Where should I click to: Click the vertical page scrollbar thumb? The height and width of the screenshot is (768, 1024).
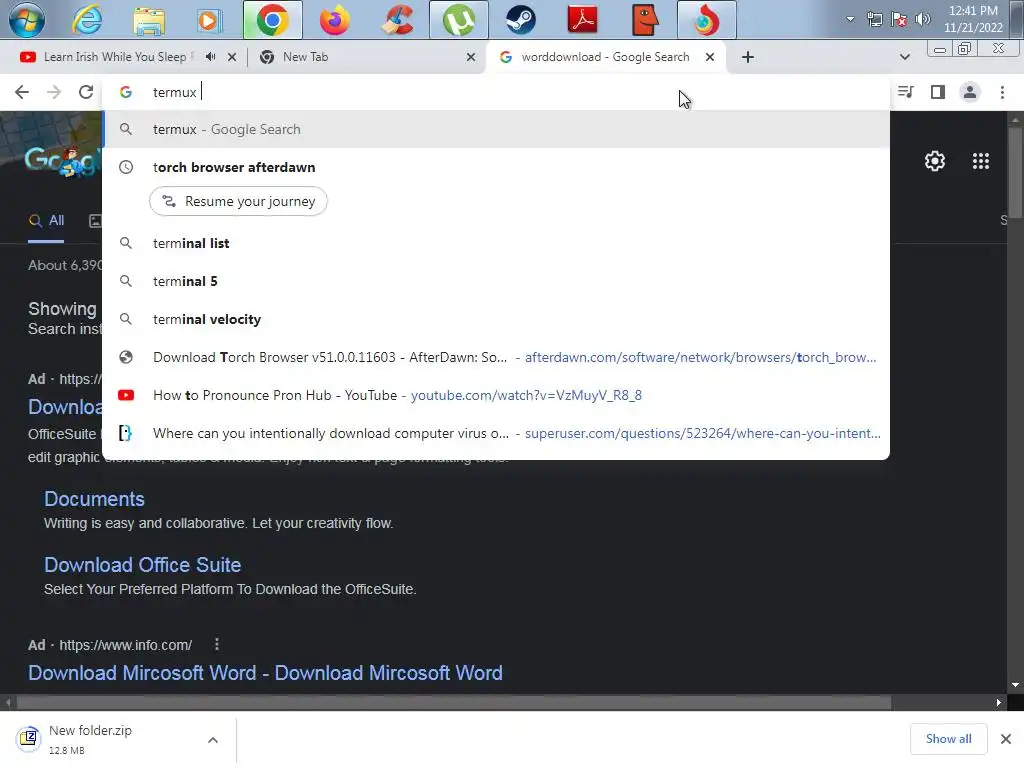tap(1015, 172)
